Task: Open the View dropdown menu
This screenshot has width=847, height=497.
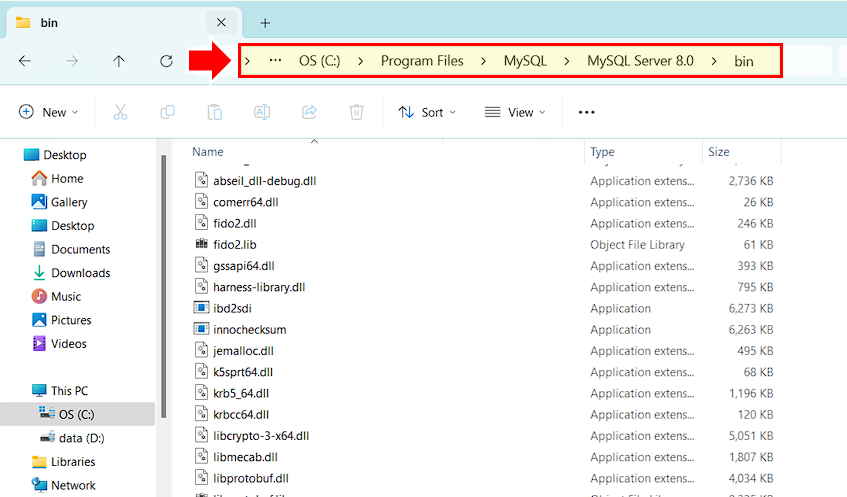Action: pyautogui.click(x=515, y=112)
